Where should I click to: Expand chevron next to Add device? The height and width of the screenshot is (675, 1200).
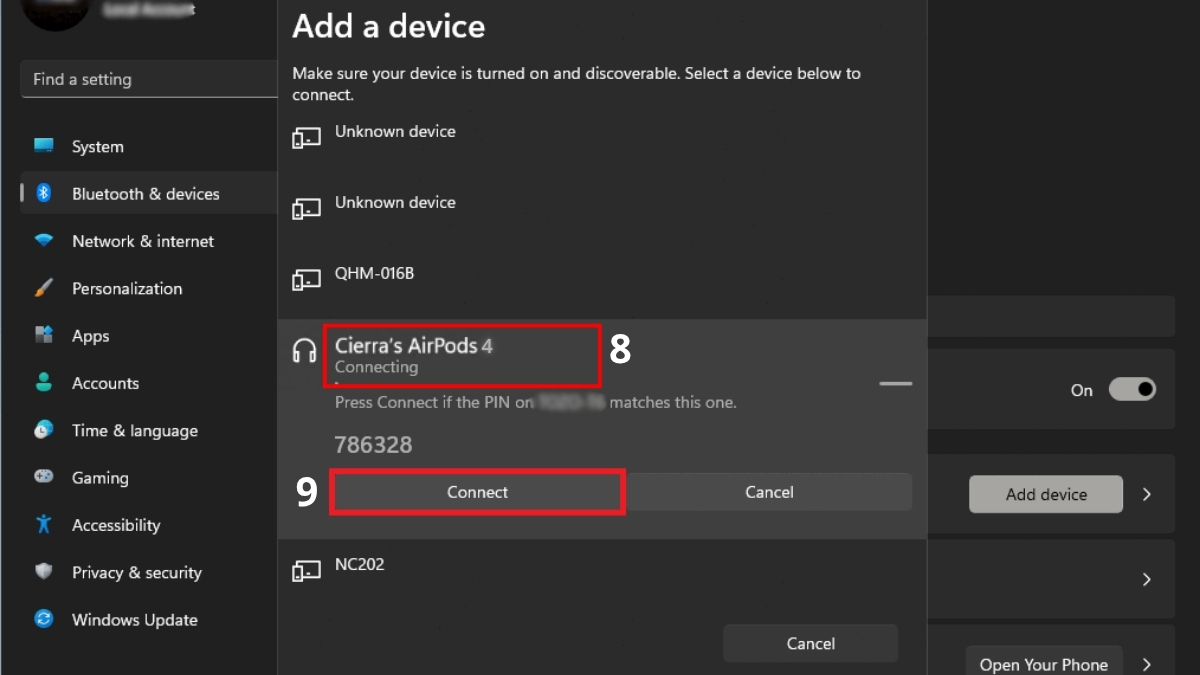pos(1147,494)
